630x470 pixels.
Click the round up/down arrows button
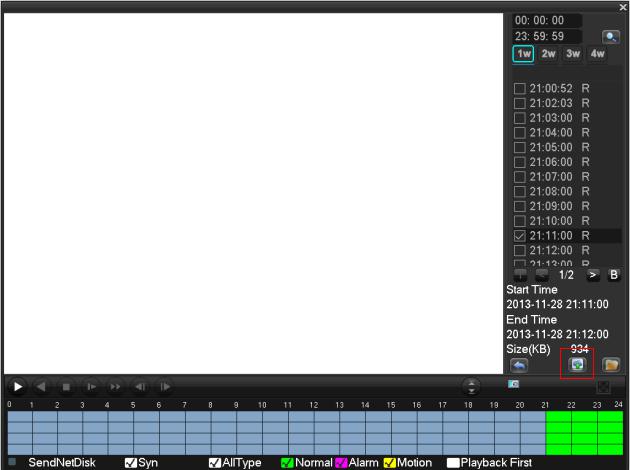click(471, 386)
